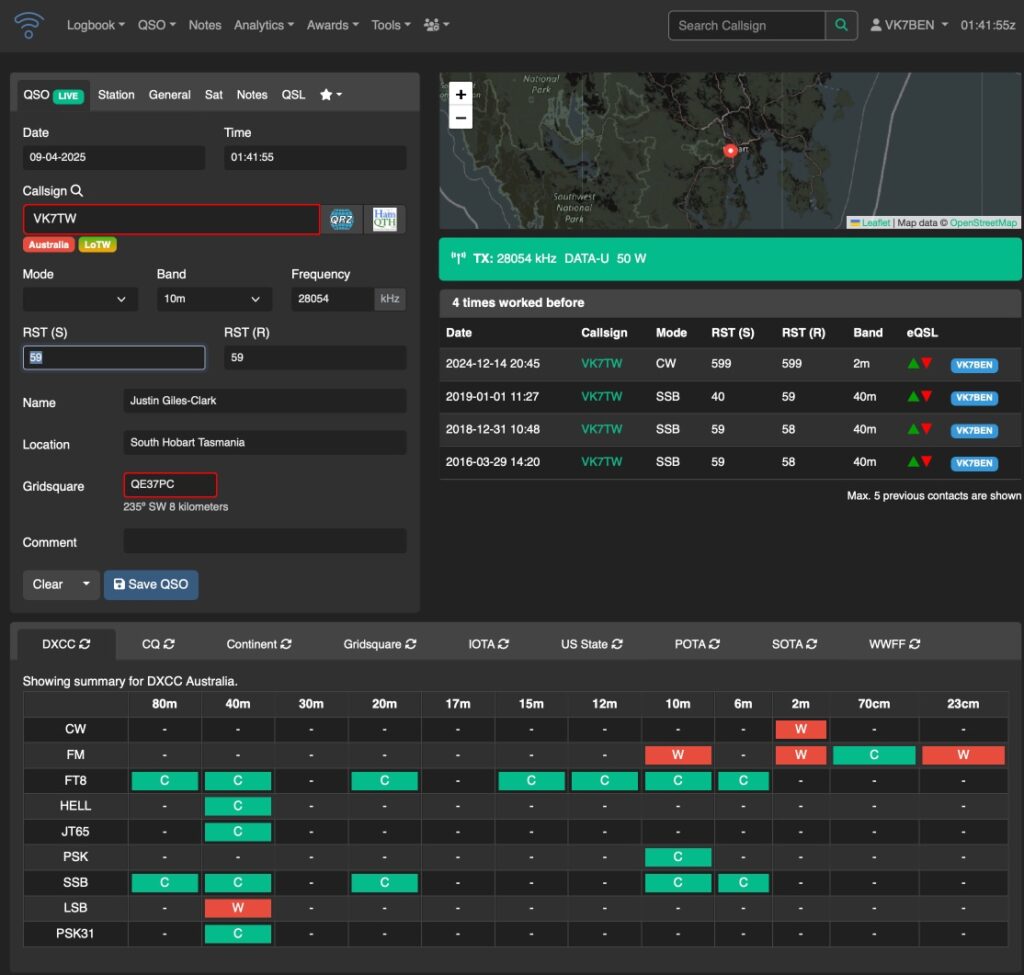The height and width of the screenshot is (975, 1024).
Task: Open VK7TW link from 2024-12-14 contact
Action: [601, 364]
